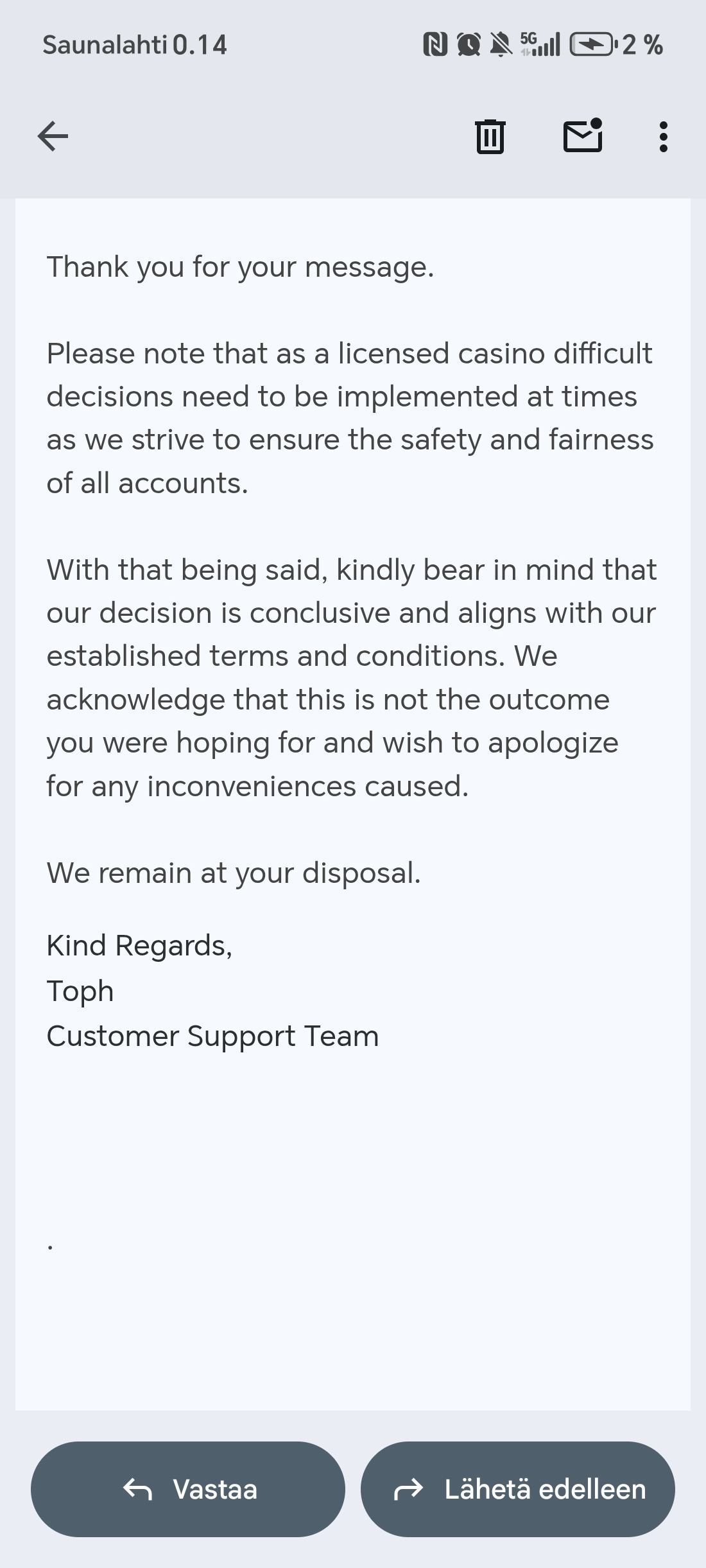Tap the charging battery icon

point(592,45)
